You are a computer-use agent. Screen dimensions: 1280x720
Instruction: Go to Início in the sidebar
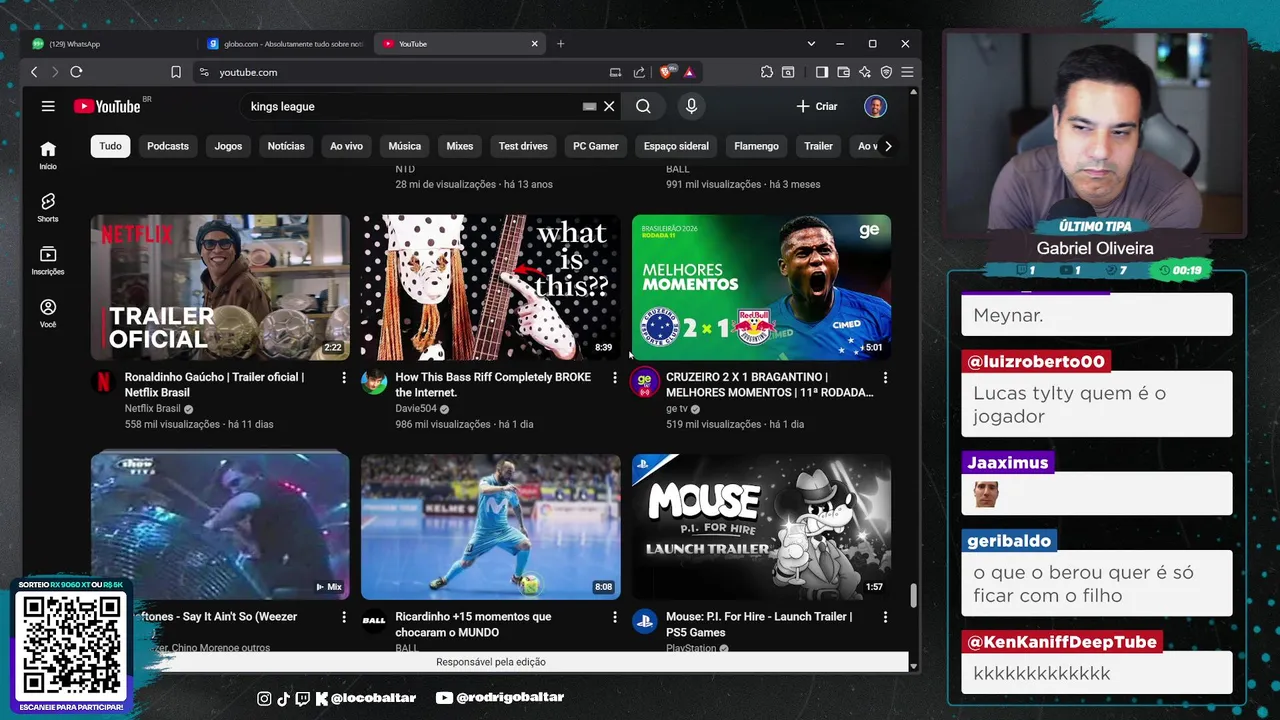pyautogui.click(x=48, y=155)
